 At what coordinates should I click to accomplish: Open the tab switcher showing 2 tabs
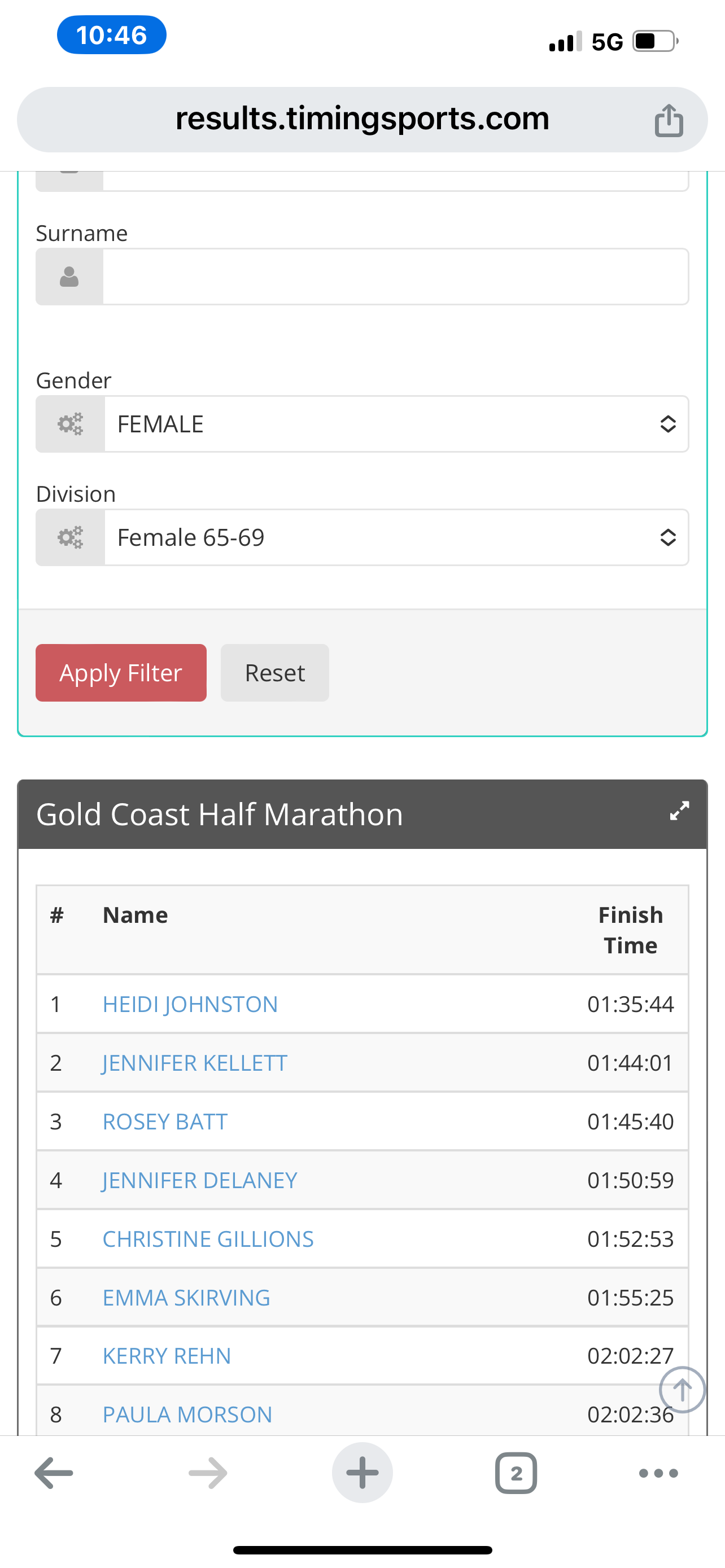click(516, 1473)
